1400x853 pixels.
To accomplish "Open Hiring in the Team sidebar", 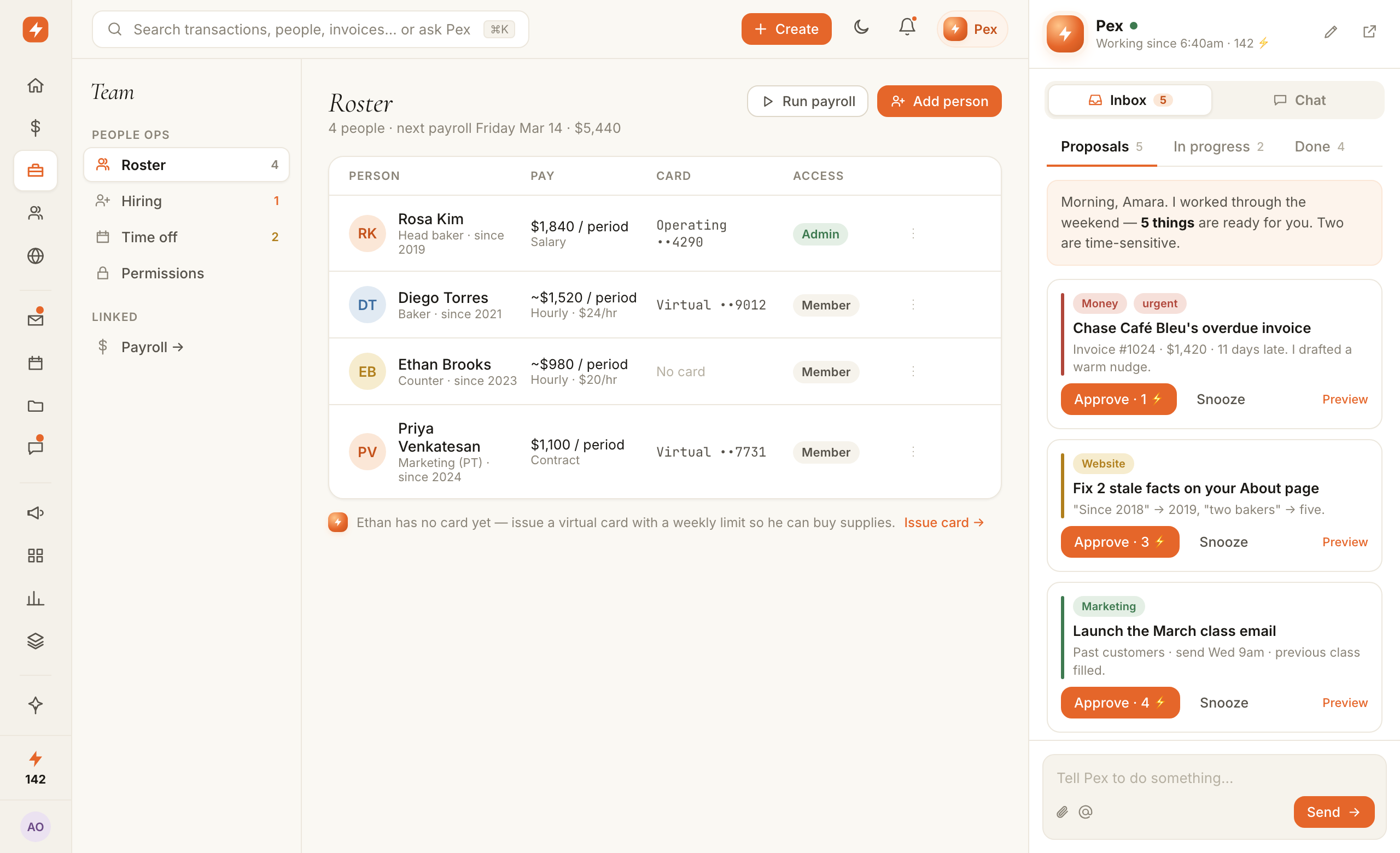I will coord(186,201).
